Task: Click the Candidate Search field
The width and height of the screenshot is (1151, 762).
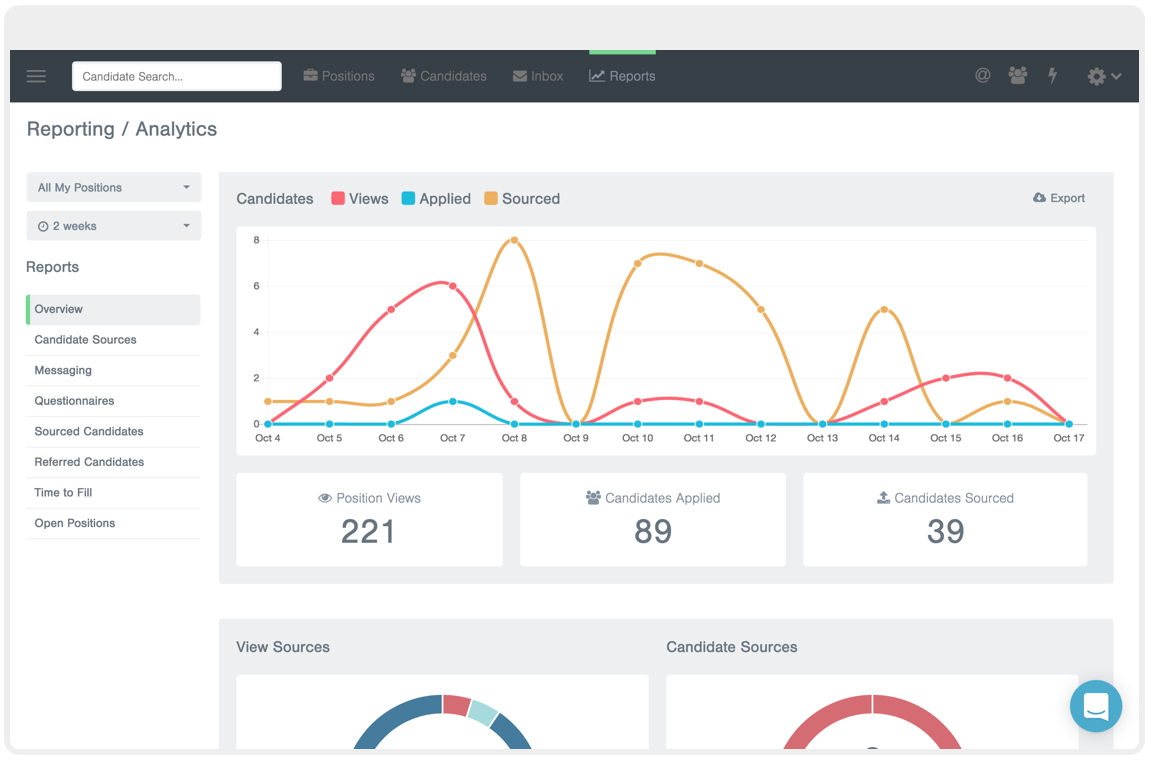Action: pyautogui.click(x=176, y=76)
